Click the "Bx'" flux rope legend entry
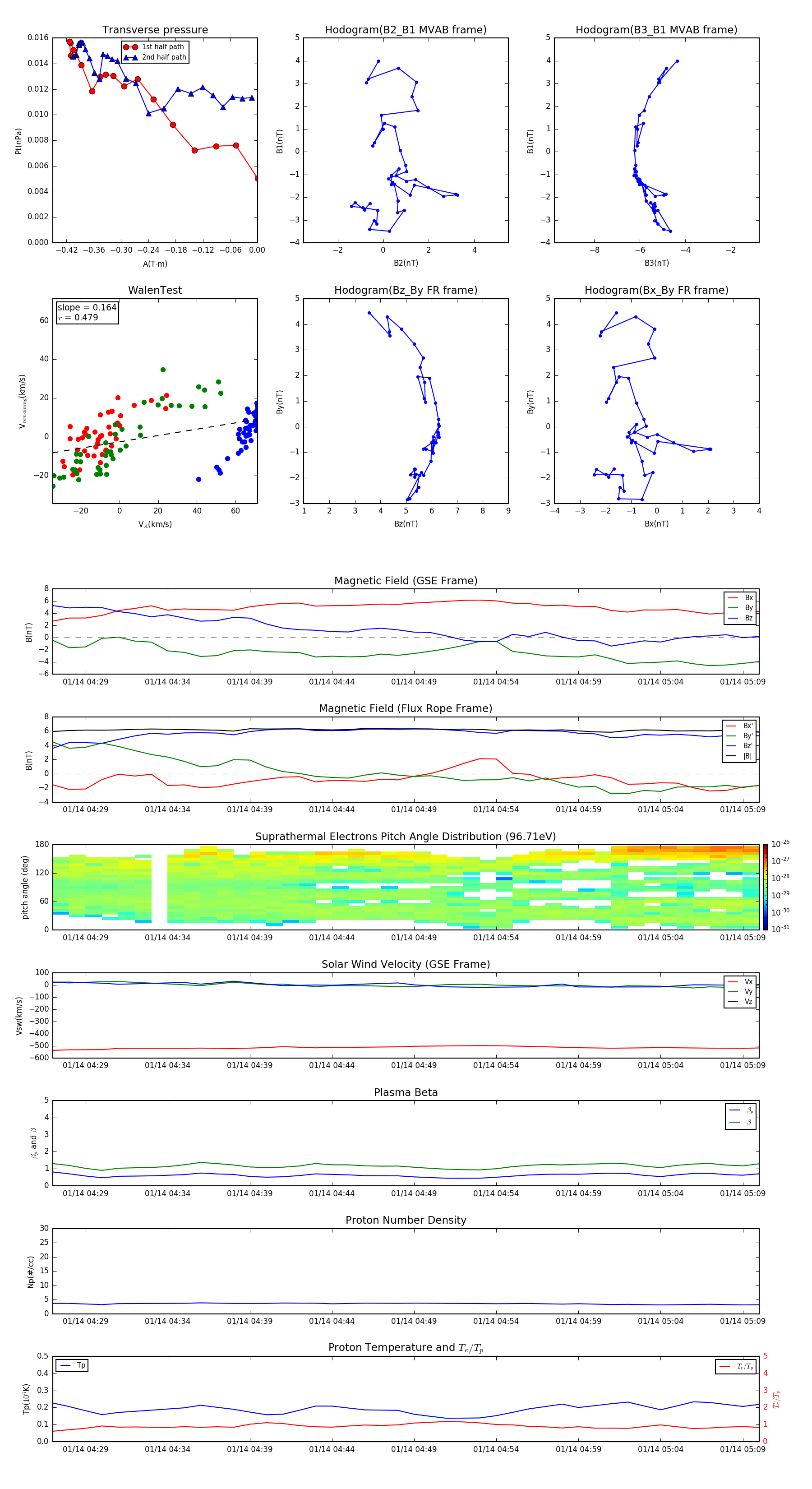The height and width of the screenshot is (1489, 812). (x=740, y=726)
